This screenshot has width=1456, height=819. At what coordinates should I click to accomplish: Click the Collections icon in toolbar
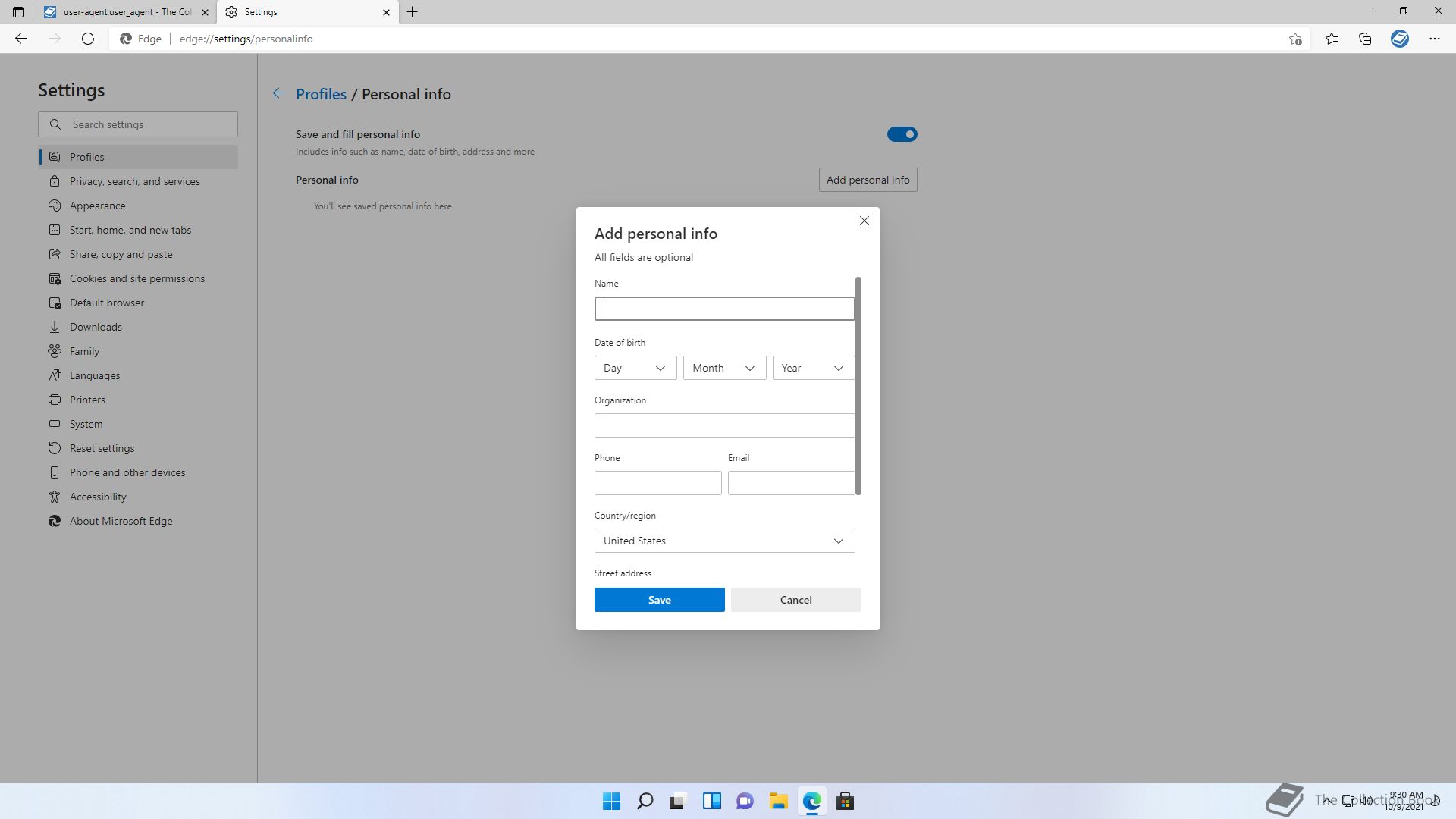point(1365,39)
